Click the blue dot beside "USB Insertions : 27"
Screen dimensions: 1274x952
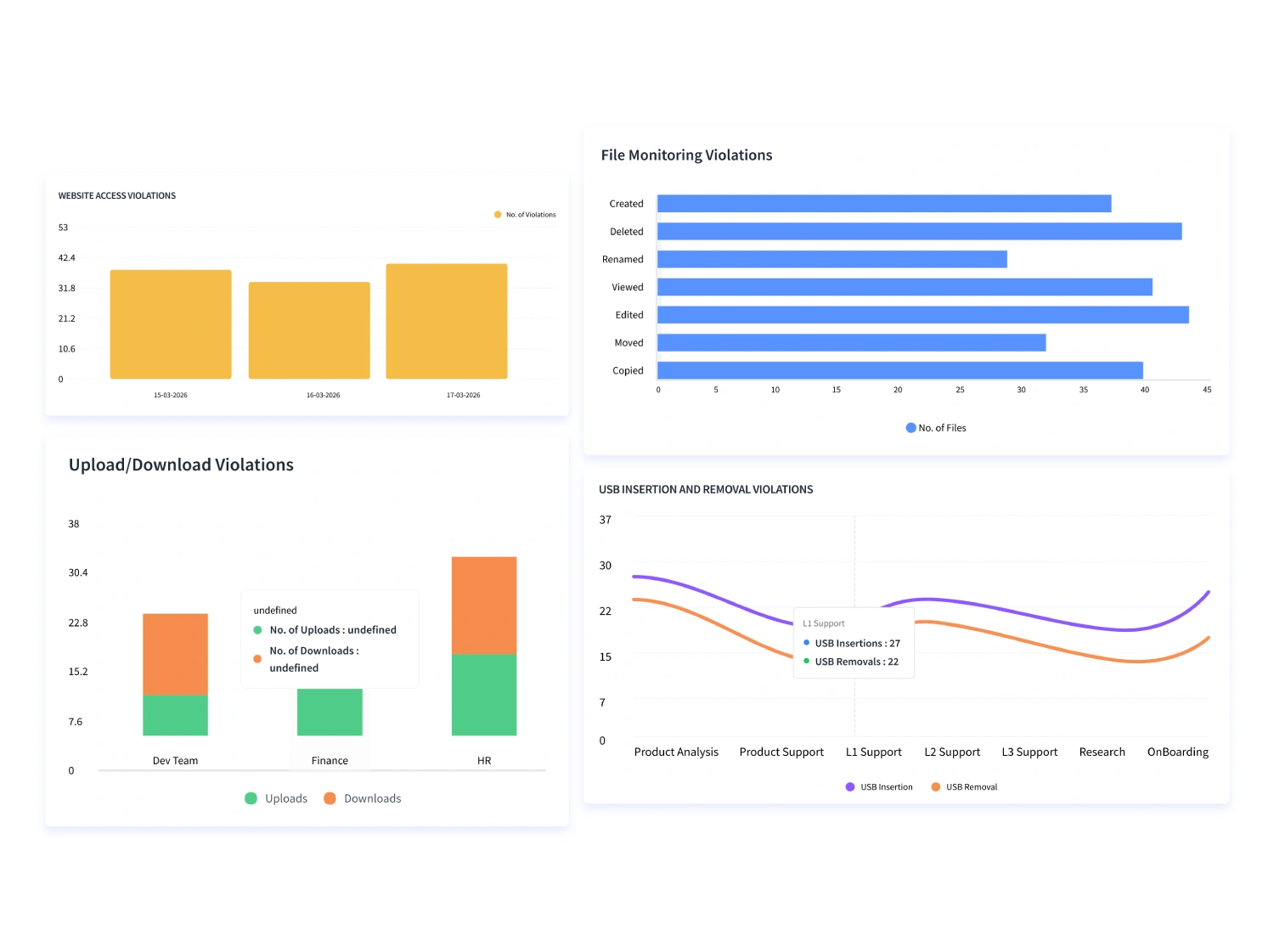coord(806,643)
